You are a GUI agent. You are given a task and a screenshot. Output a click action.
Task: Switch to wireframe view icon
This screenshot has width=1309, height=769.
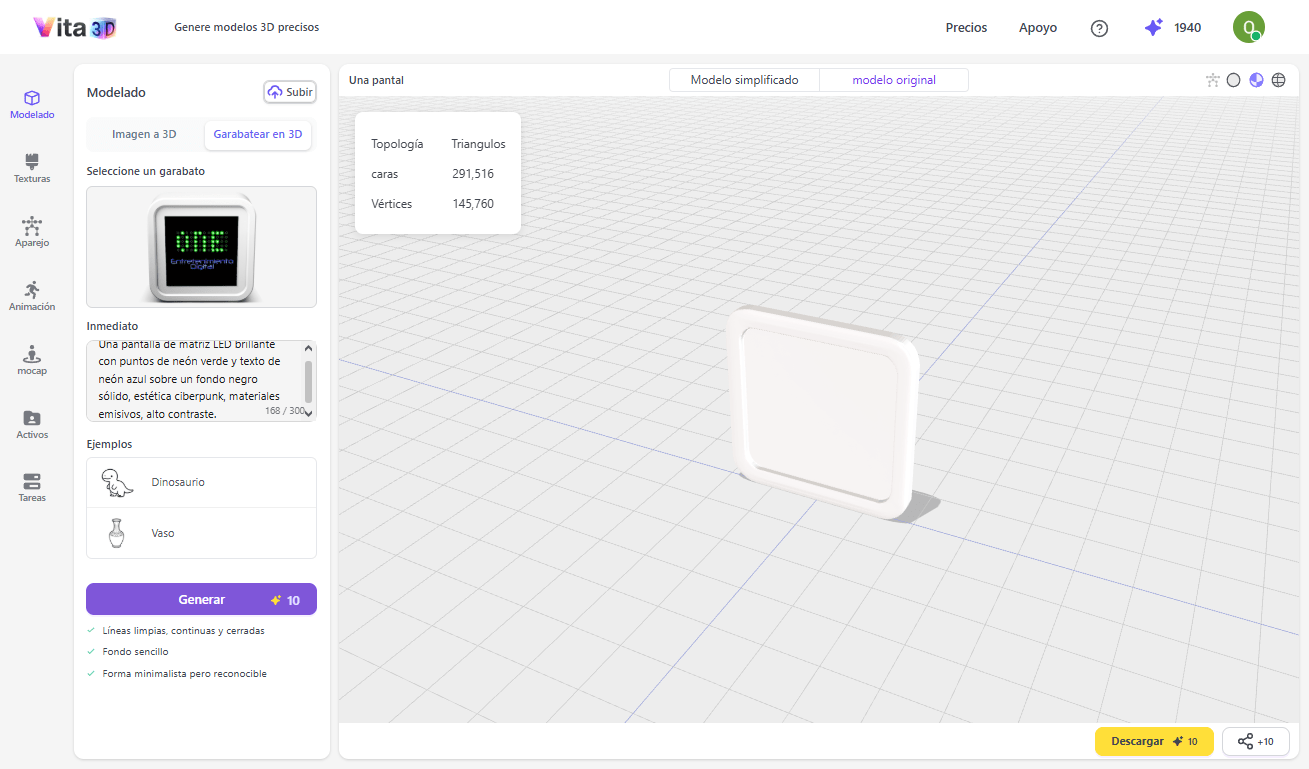(1278, 80)
